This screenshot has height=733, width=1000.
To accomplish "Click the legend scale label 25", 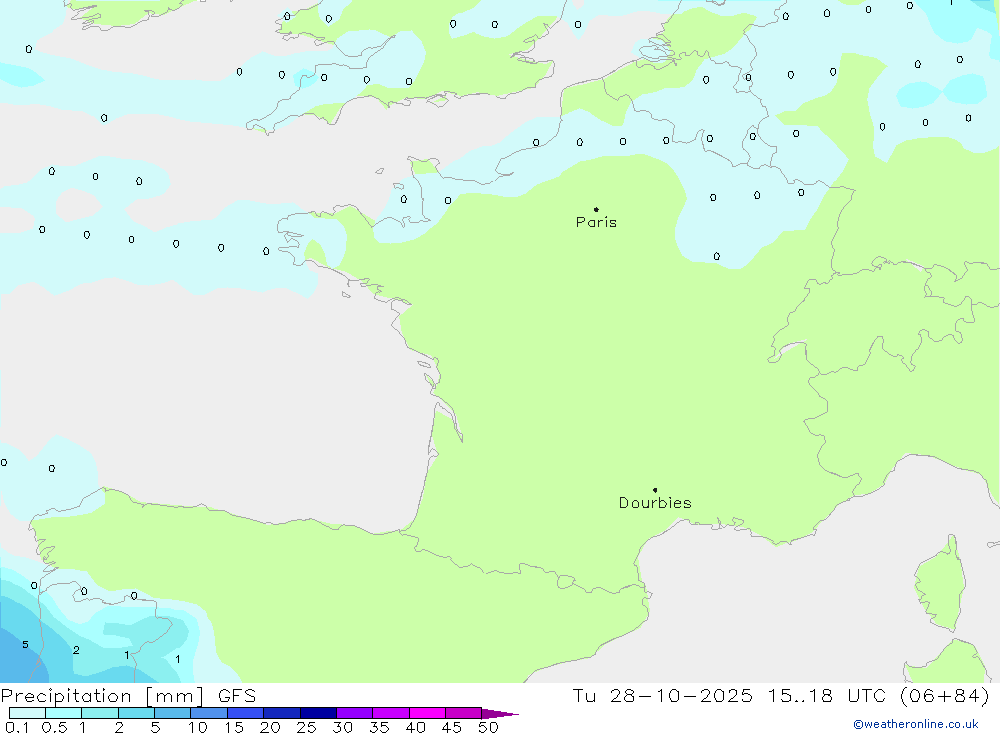I will (x=306, y=727).
